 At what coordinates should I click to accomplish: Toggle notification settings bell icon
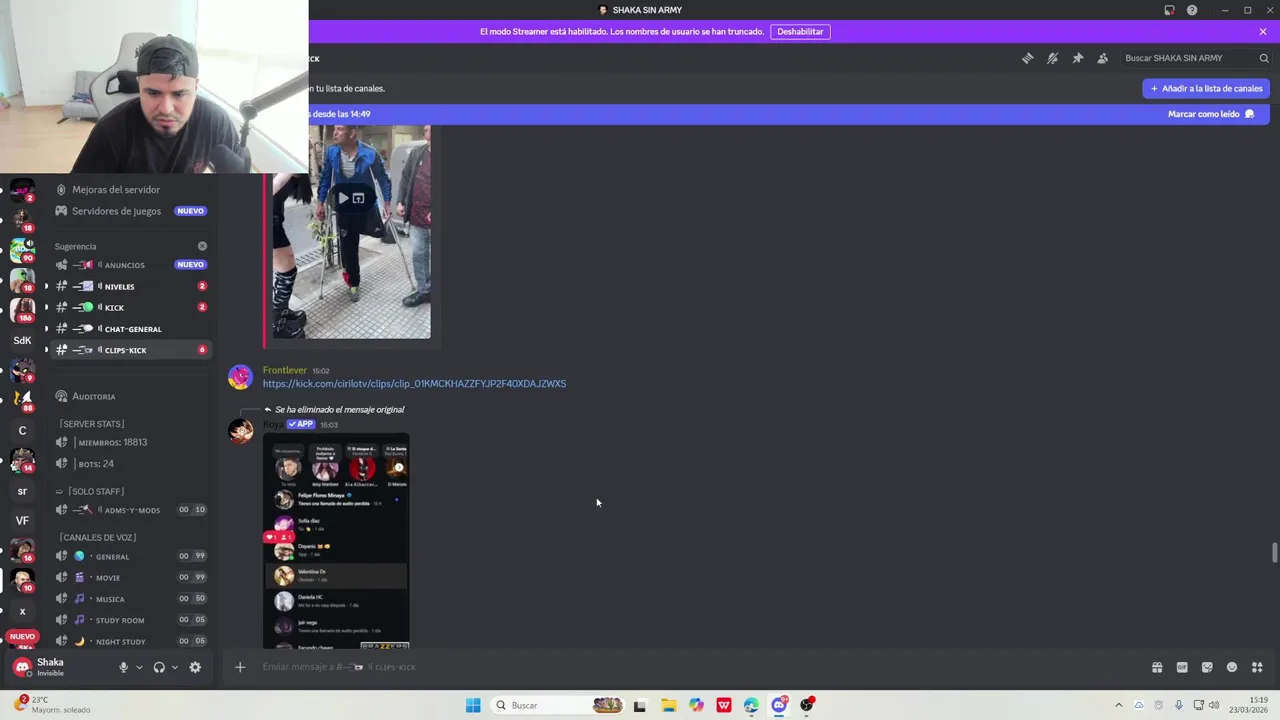pos(1052,58)
